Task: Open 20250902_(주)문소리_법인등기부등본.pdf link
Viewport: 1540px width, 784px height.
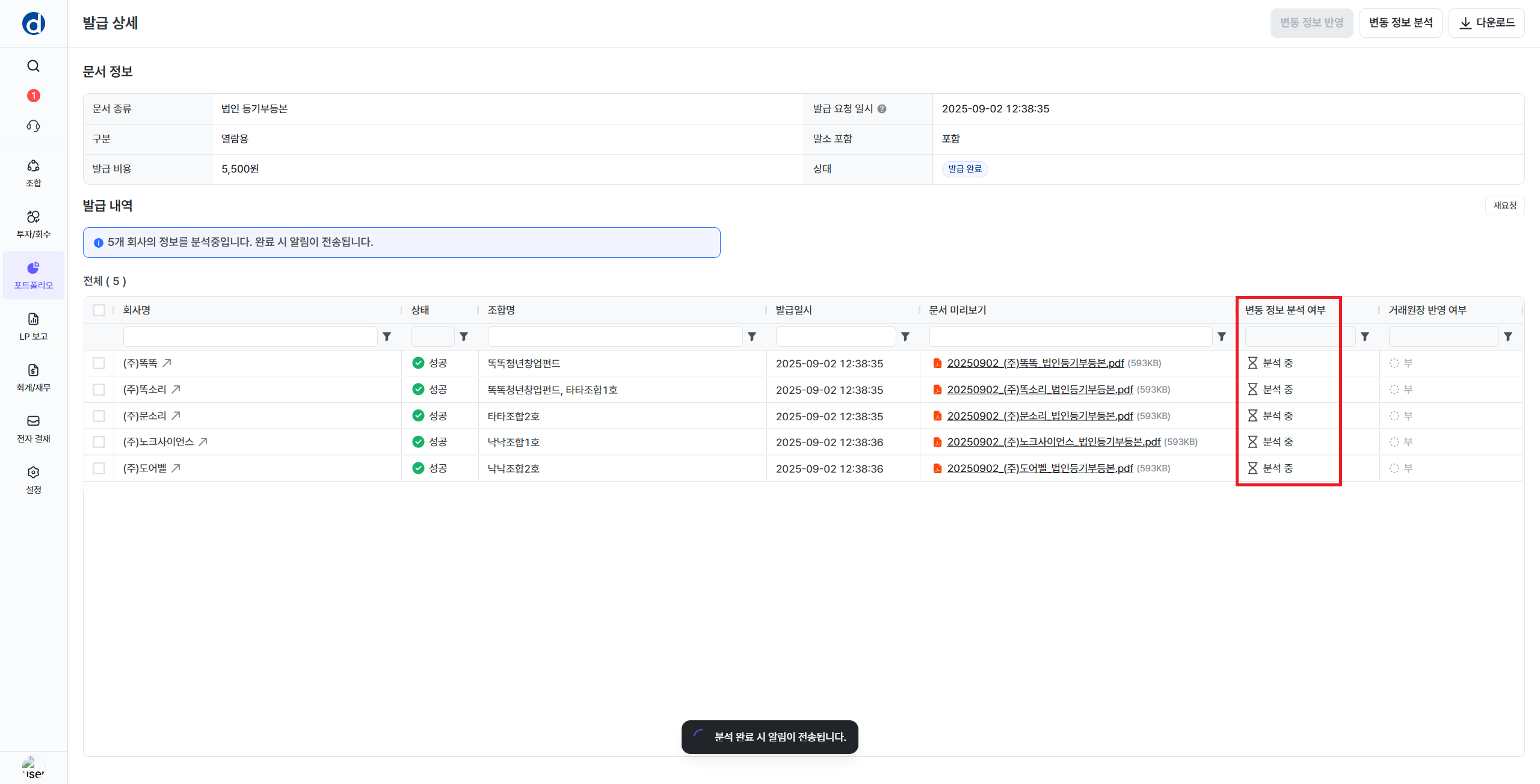Action: 1039,416
